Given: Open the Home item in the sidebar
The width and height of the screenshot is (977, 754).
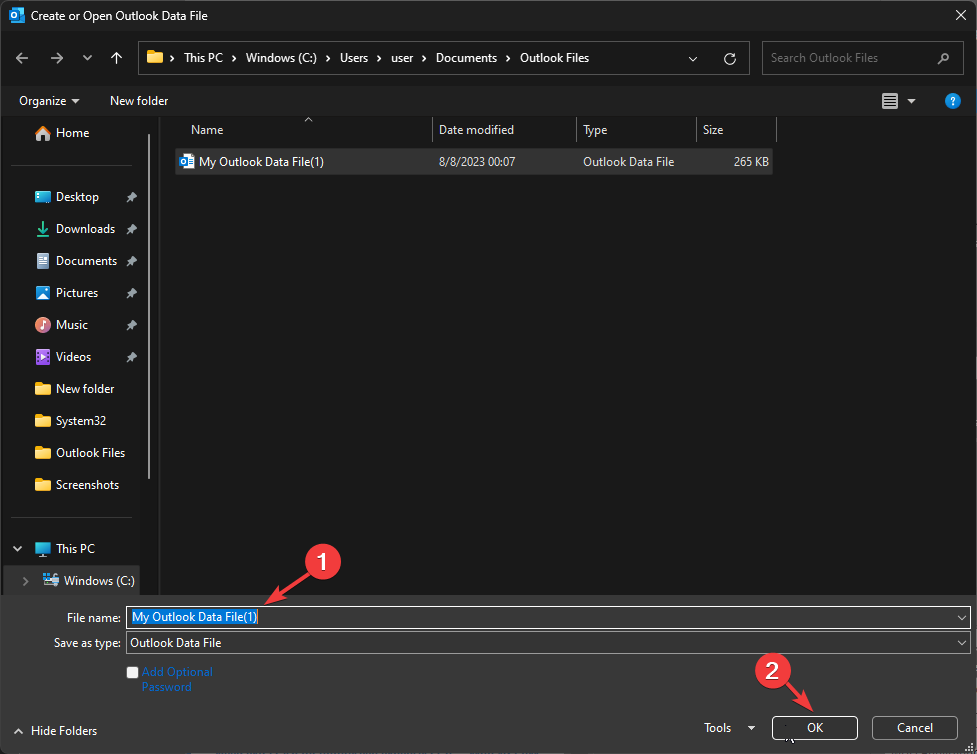Looking at the screenshot, I should (73, 132).
